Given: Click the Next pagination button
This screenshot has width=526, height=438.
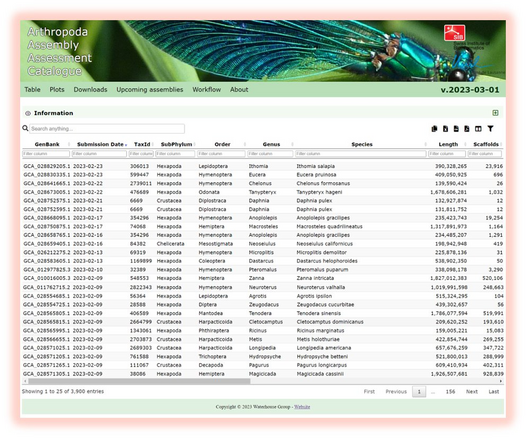Looking at the screenshot, I should [x=472, y=391].
